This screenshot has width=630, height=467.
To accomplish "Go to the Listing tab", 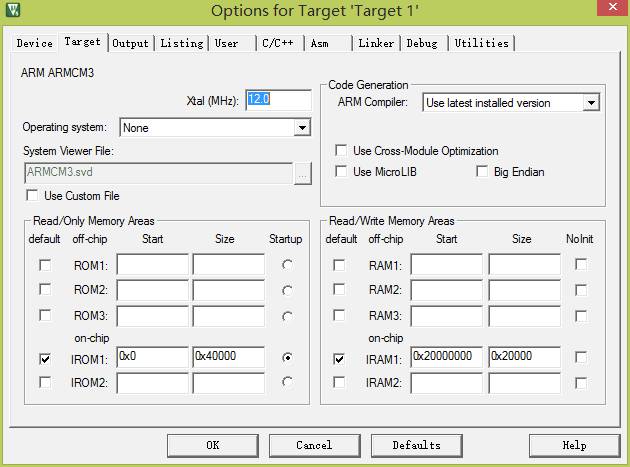I will (x=182, y=43).
